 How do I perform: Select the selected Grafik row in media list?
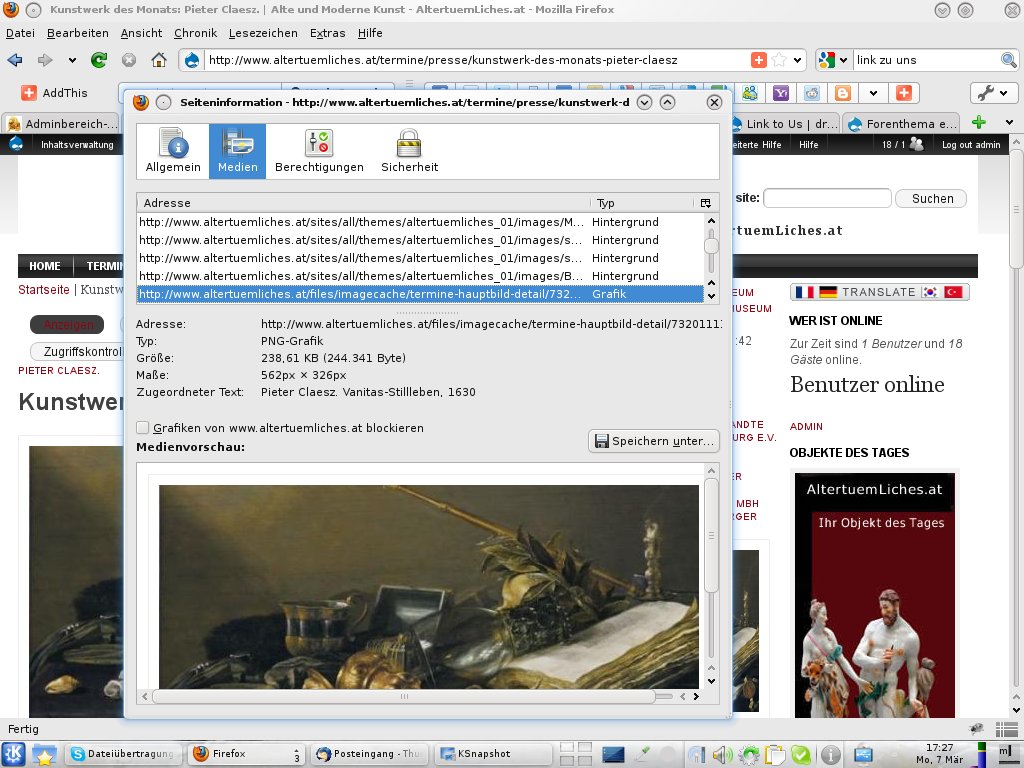(x=420, y=294)
